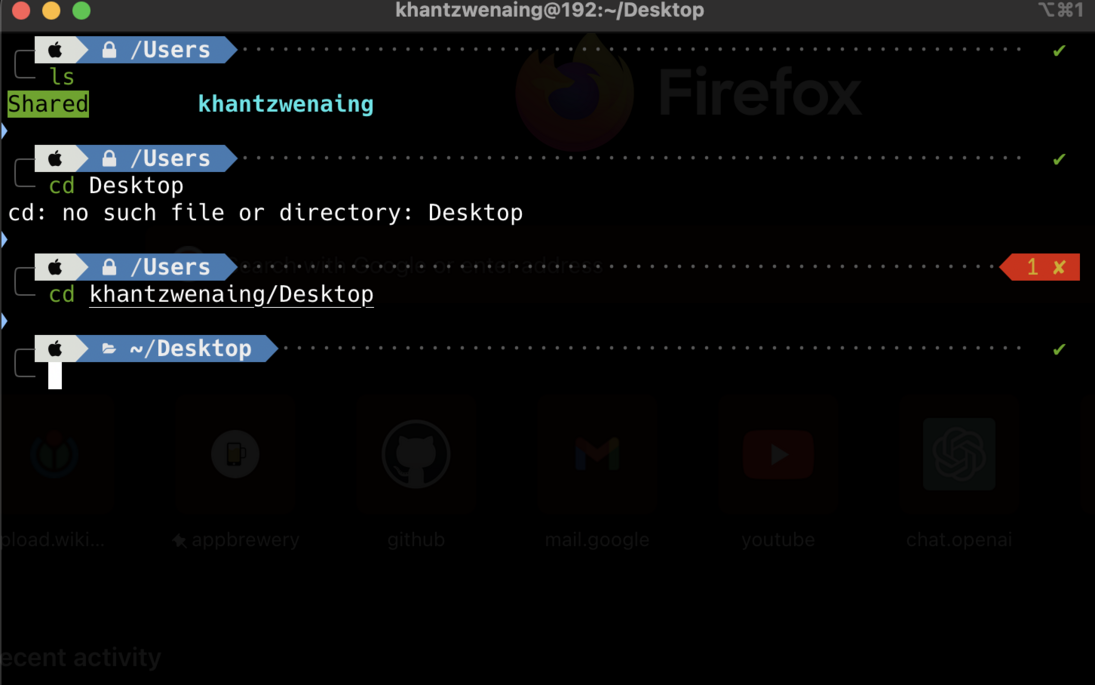
Task: Click the underlined khantzwenaing/Desktop path
Action: point(231,294)
